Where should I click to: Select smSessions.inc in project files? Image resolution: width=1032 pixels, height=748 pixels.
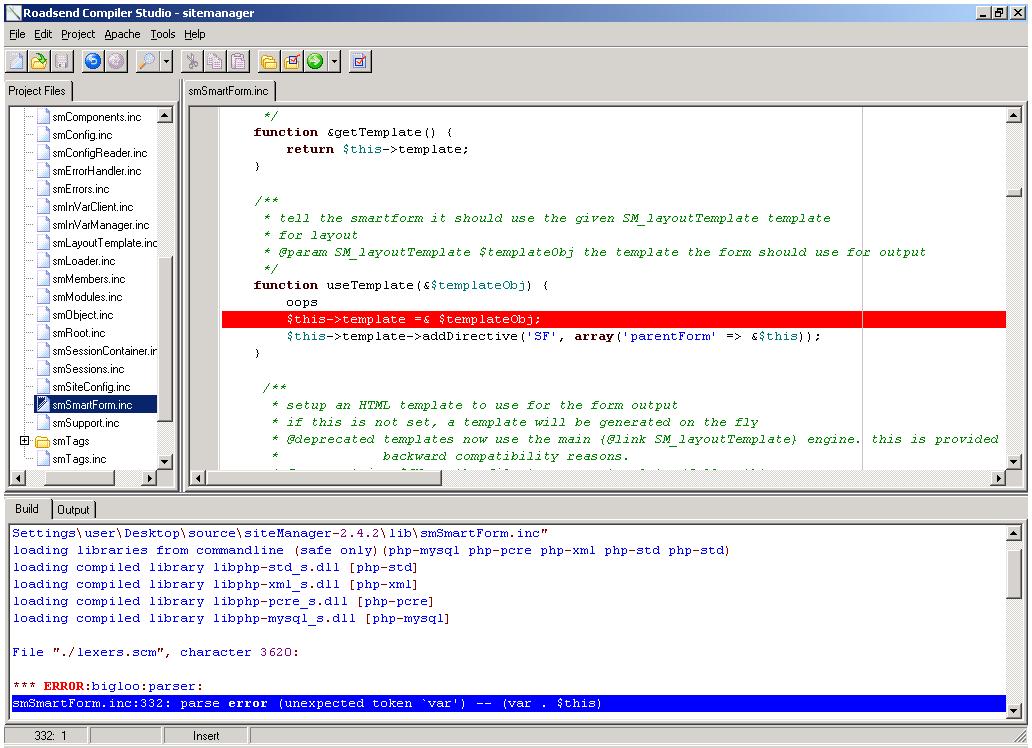tap(88, 369)
